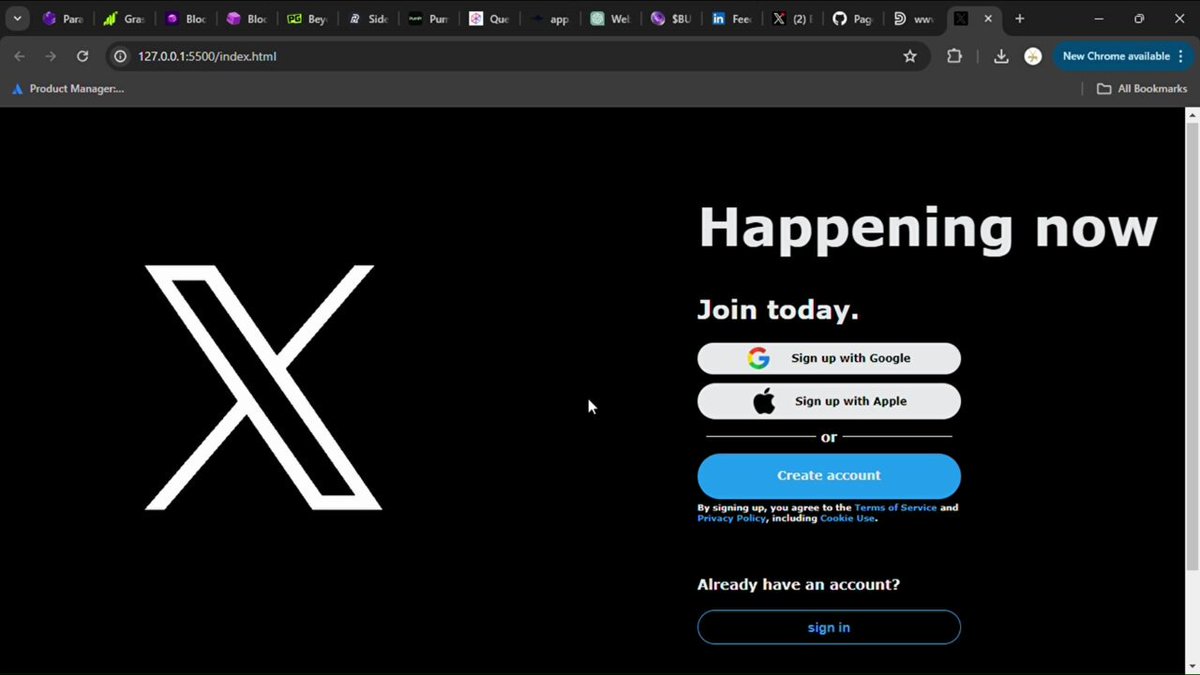Viewport: 1200px width, 675px height.
Task: Open the Cookie Use link
Action: 847,518
